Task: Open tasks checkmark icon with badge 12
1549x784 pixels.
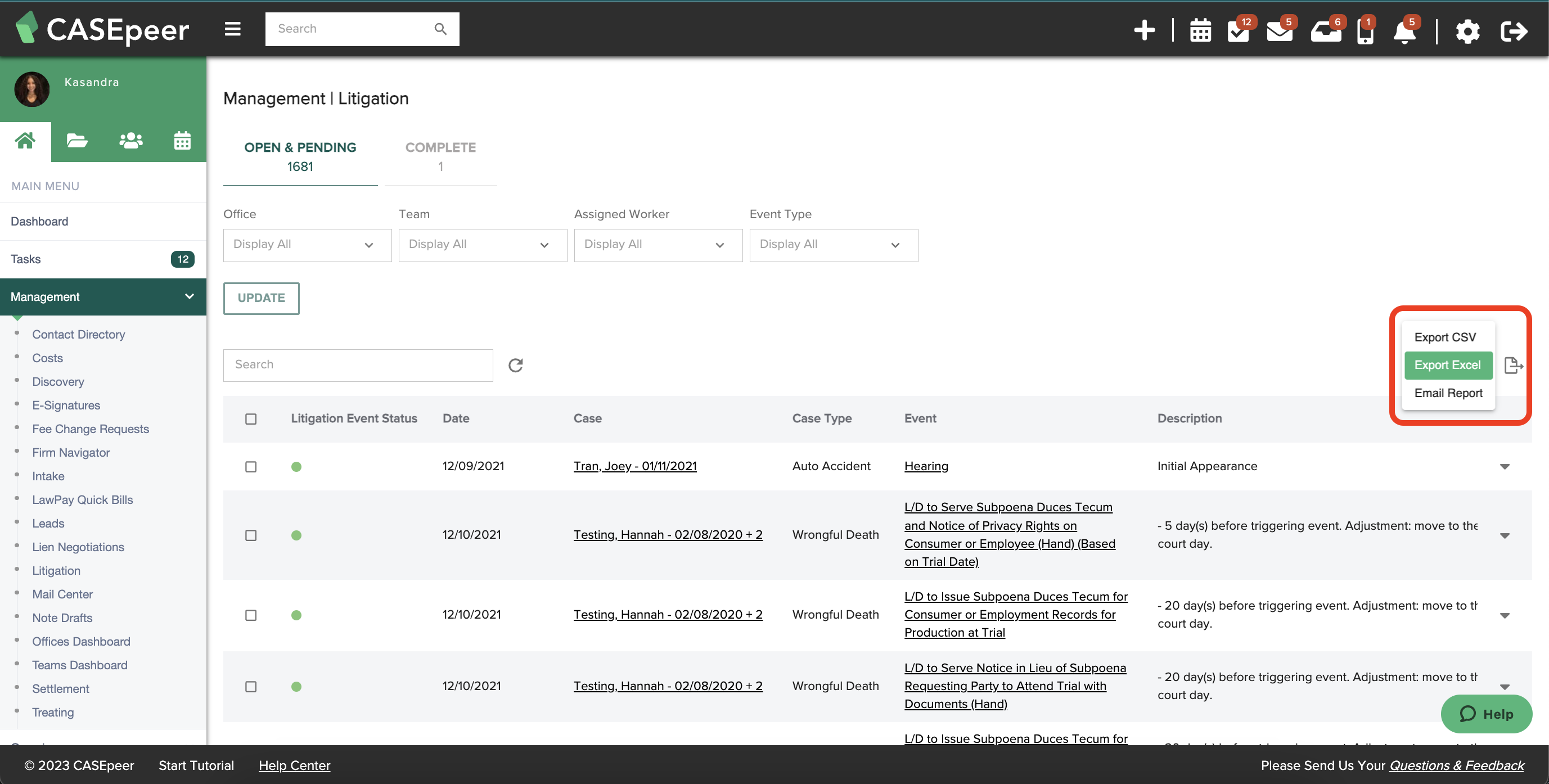Action: tap(1239, 31)
